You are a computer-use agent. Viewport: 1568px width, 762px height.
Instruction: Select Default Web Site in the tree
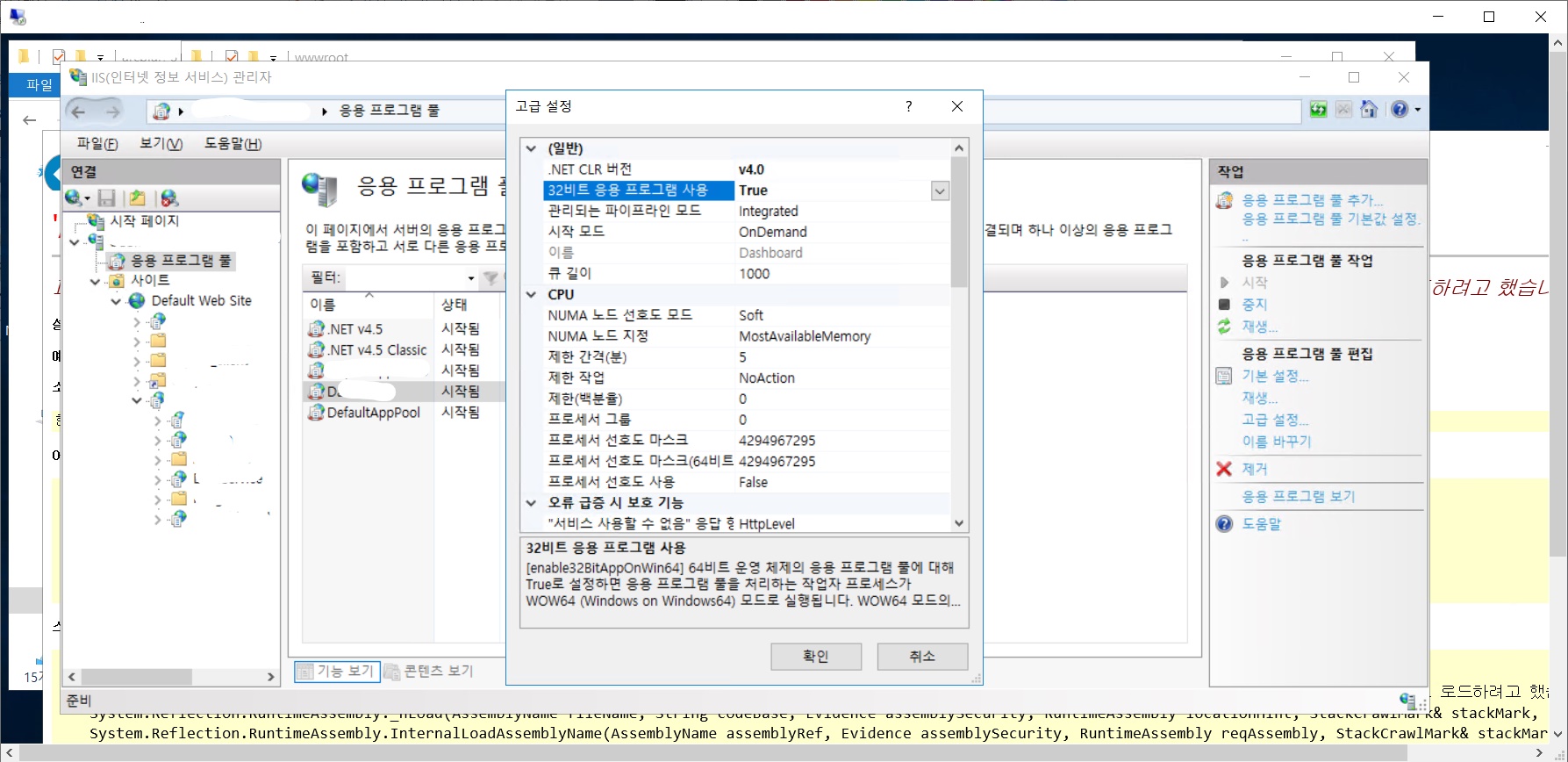click(201, 300)
